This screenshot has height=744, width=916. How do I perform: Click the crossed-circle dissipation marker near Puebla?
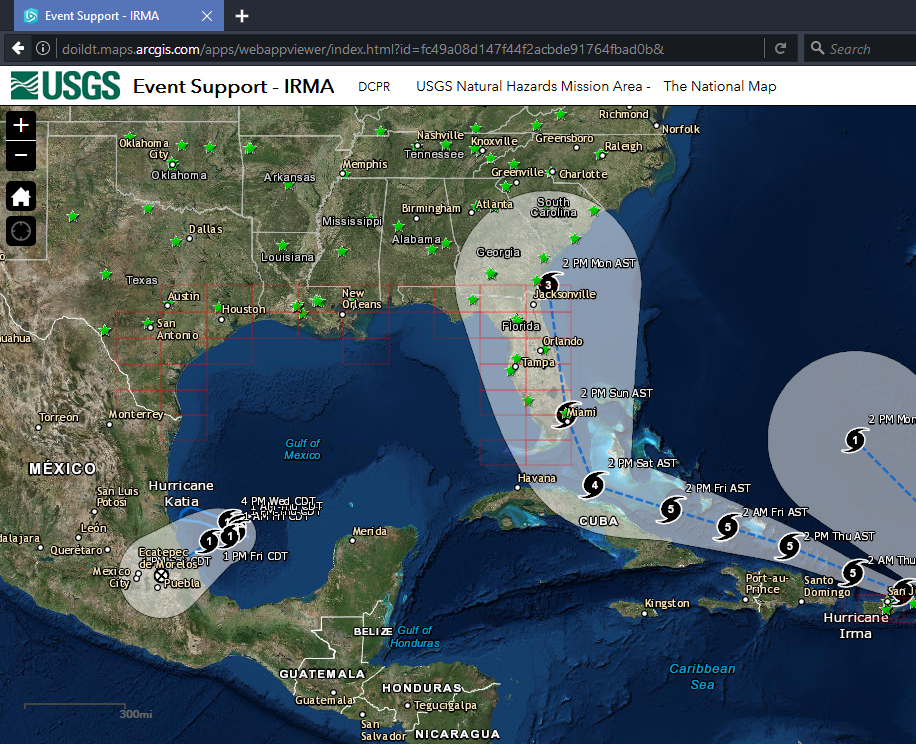tap(161, 576)
